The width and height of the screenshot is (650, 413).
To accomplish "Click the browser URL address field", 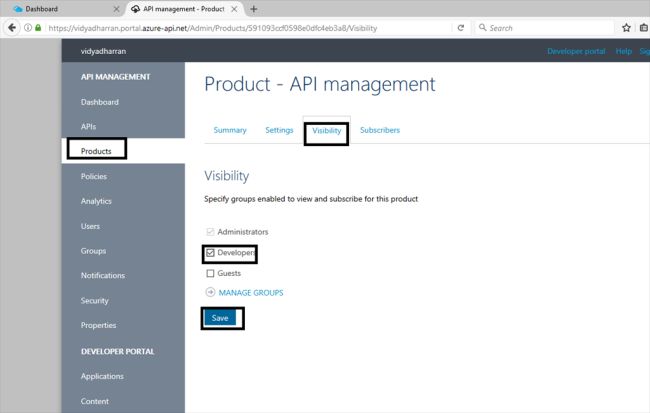I will (249, 28).
